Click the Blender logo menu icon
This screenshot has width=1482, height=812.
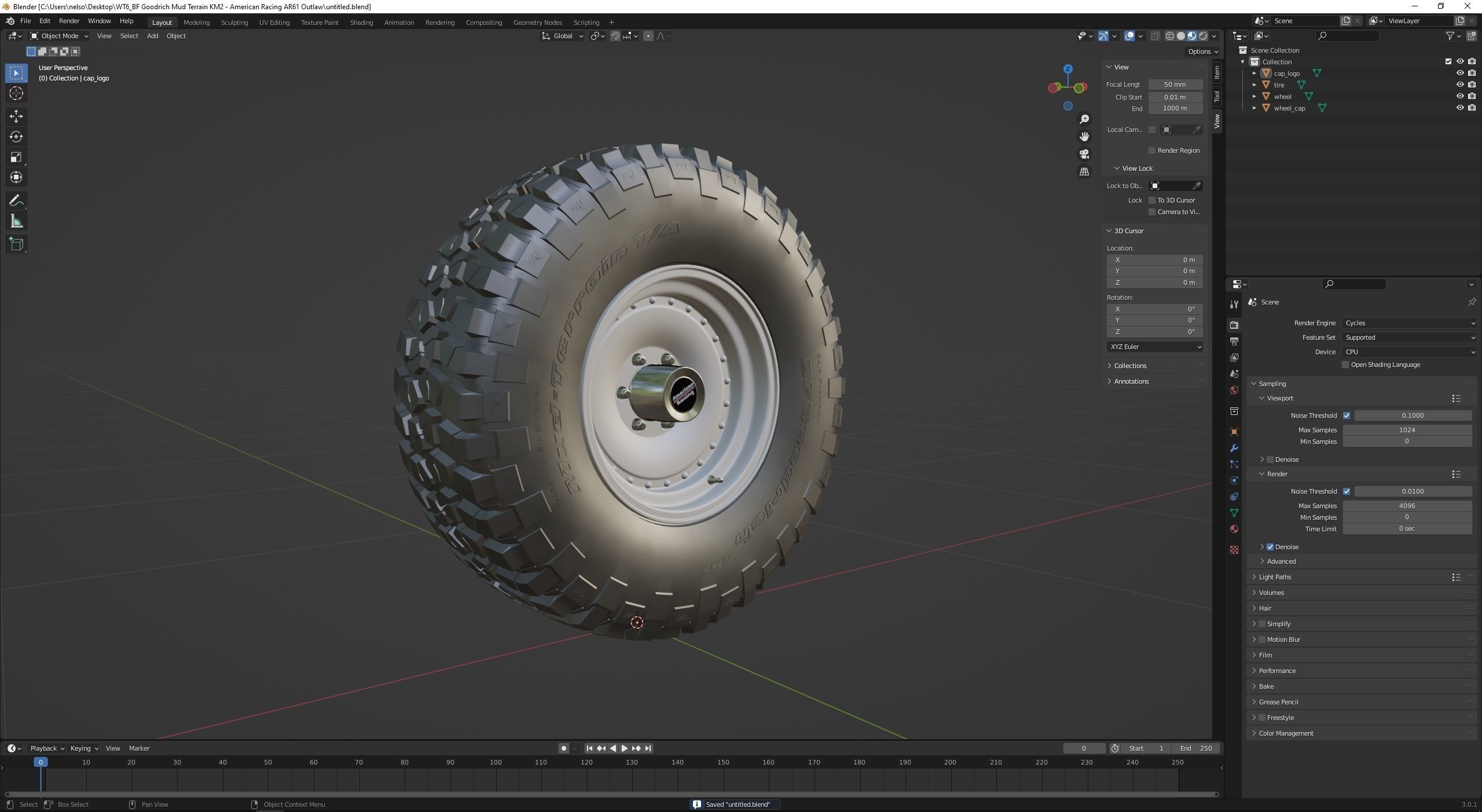[10, 21]
